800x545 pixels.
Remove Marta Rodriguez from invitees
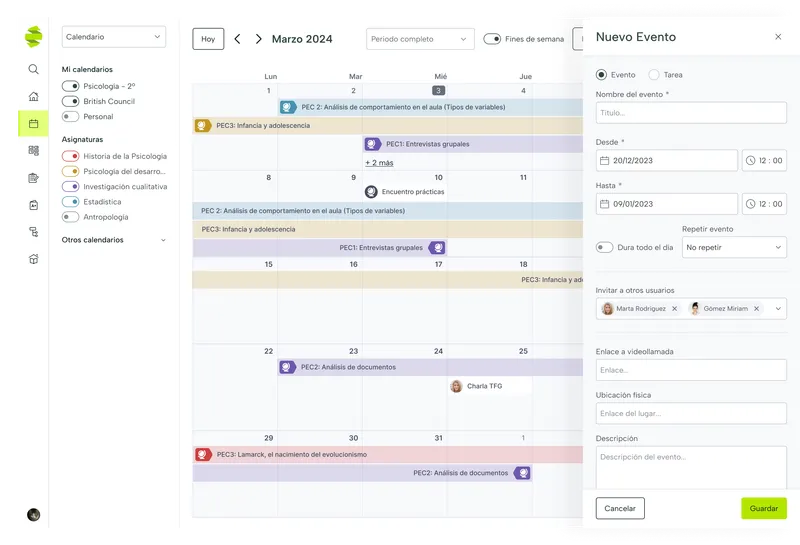[x=674, y=309]
